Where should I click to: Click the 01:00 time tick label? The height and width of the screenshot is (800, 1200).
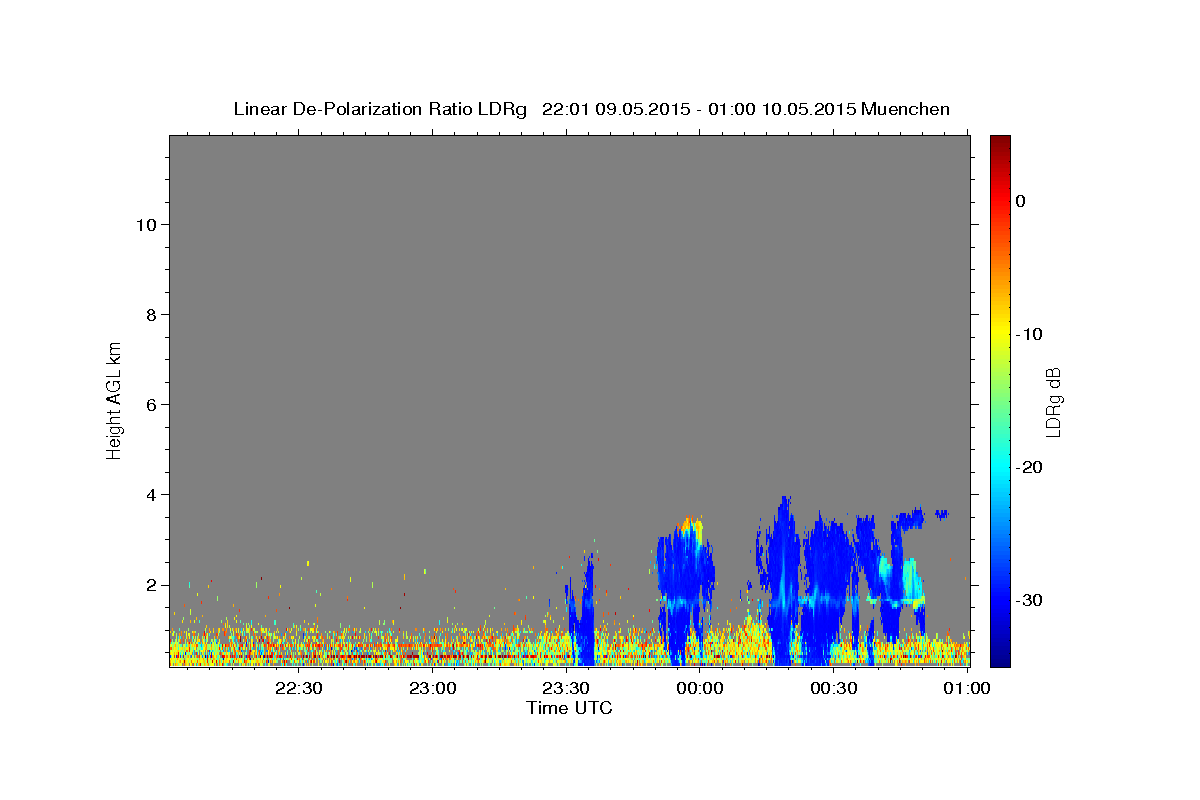click(967, 689)
